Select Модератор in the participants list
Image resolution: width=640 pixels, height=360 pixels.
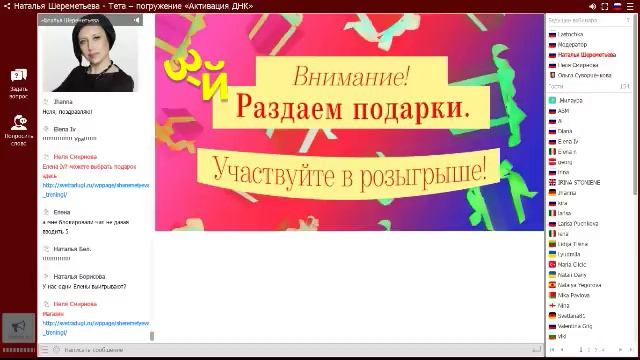[x=572, y=44]
